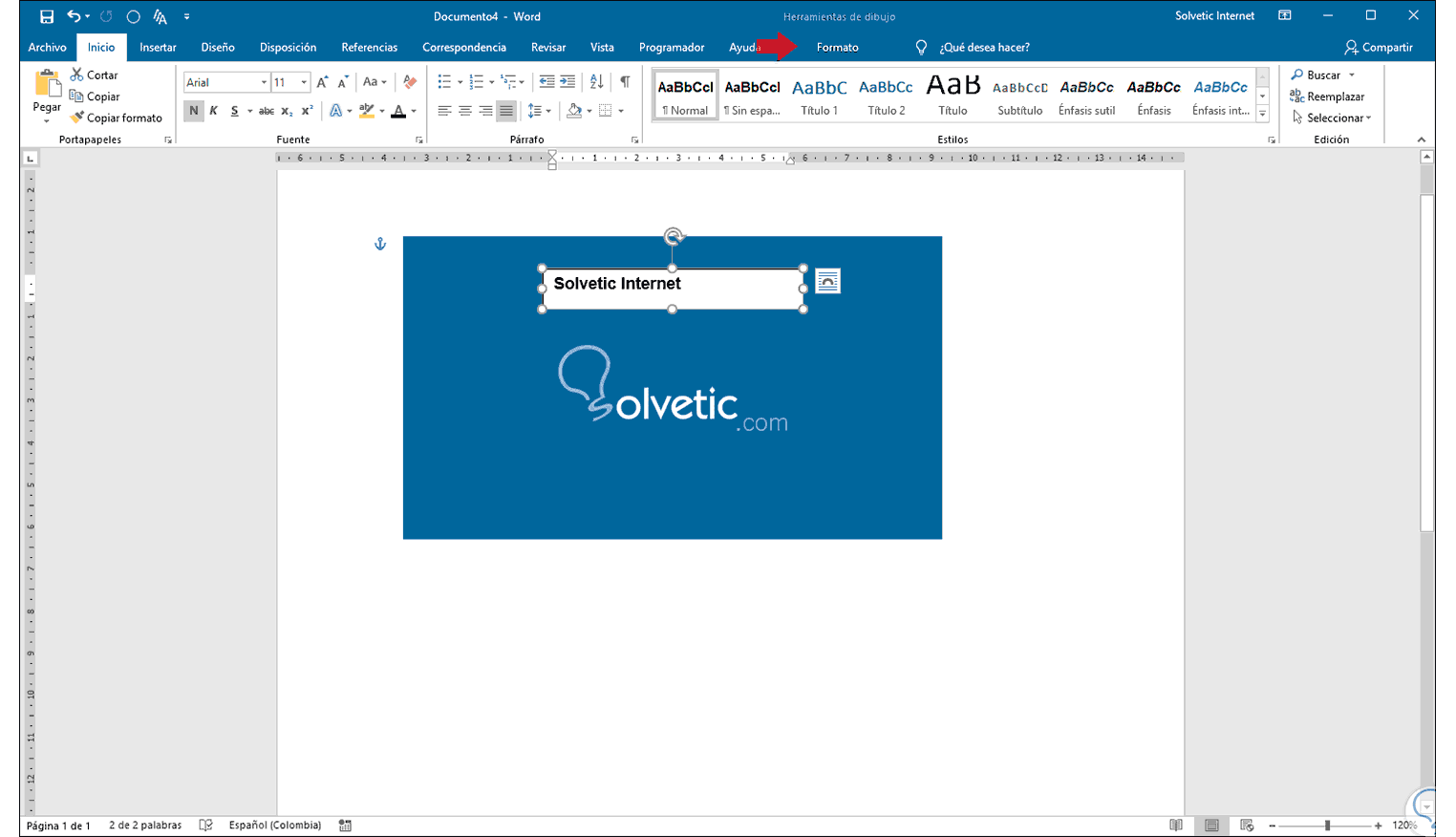Switch to the Insertar tab
Image resolution: width=1456 pixels, height=837 pixels.
[x=158, y=47]
